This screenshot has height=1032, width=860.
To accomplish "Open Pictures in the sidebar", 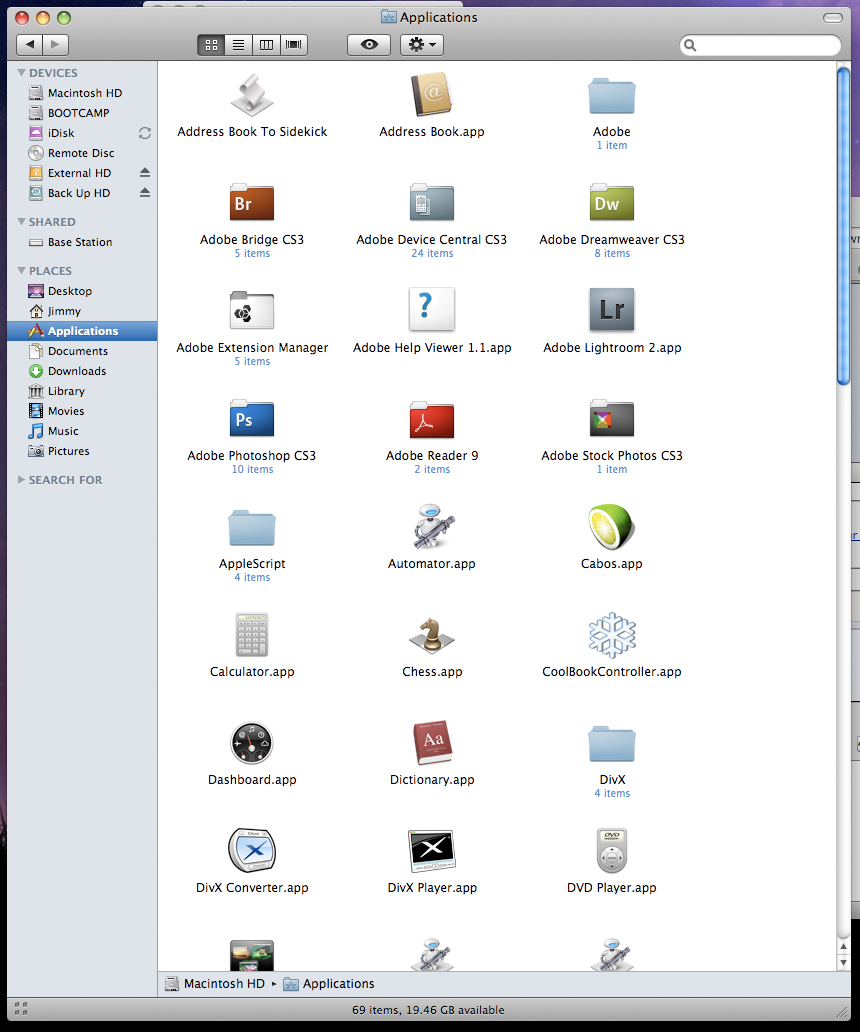I will click(x=82, y=451).
